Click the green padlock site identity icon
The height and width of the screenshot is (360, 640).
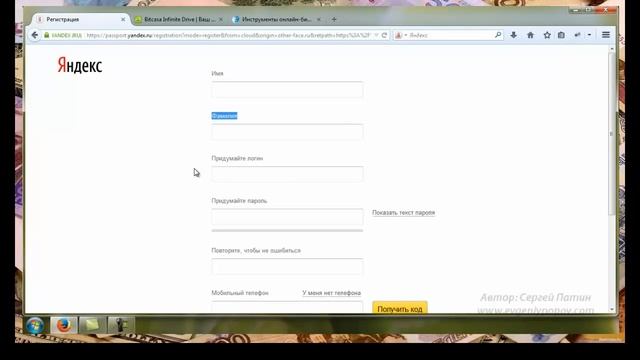[47, 36]
